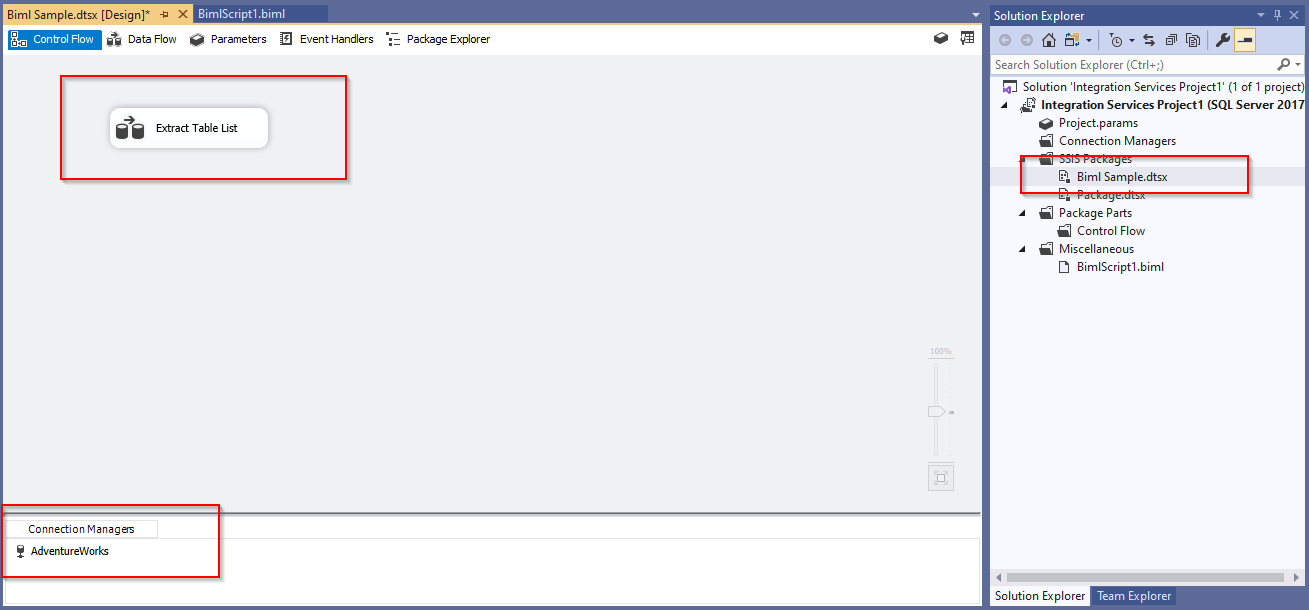Open Solution Explorer window position dropdown
The height and width of the screenshot is (610, 1309).
tap(1260, 15)
